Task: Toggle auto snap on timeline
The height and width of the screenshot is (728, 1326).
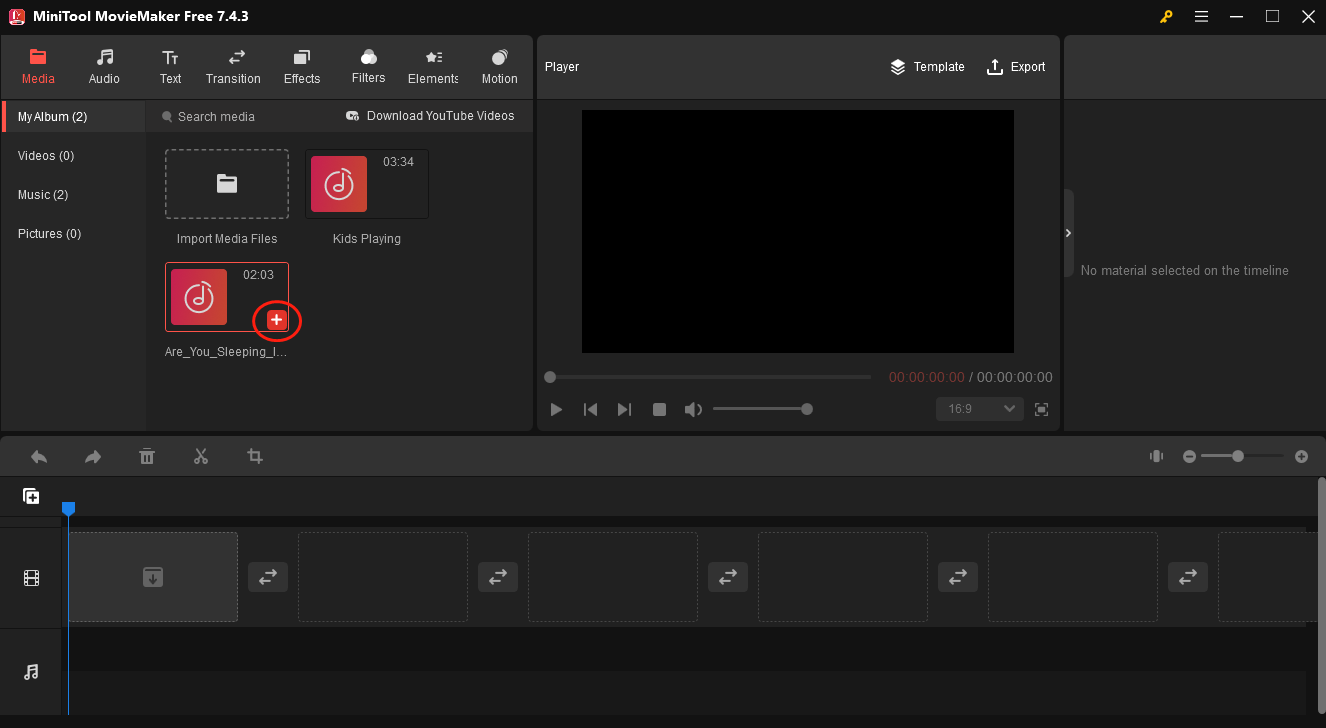Action: [x=1156, y=456]
